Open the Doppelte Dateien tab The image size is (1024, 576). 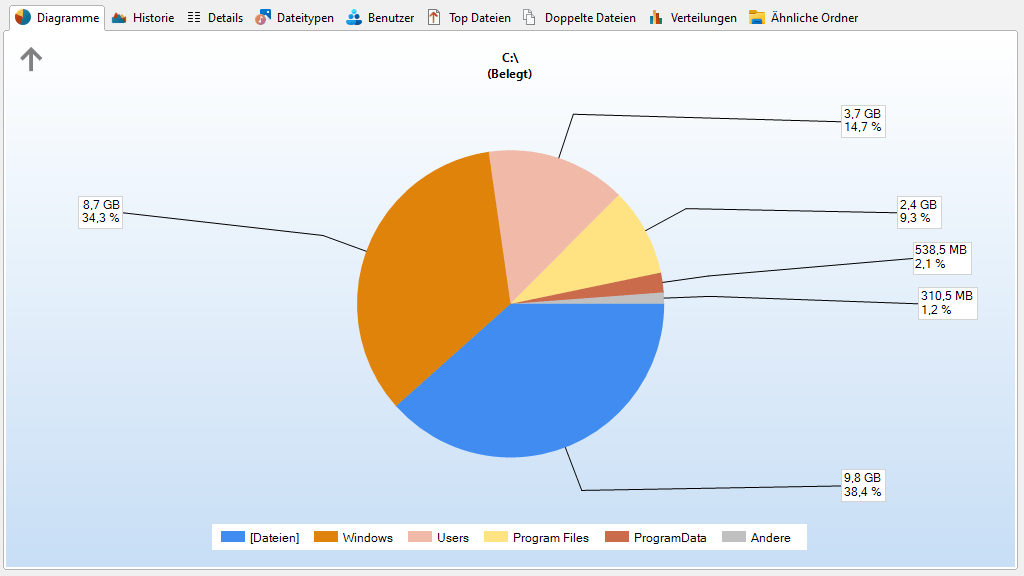579,18
